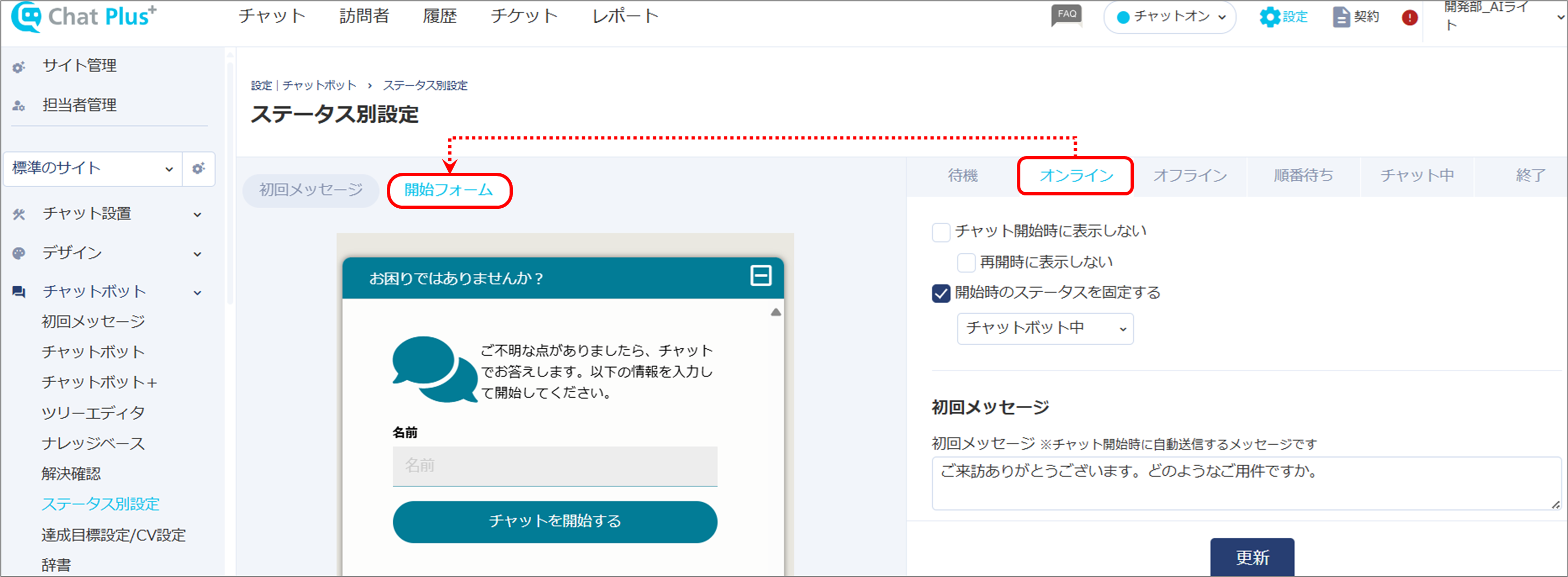Open the contract document icon
This screenshot has width=1568, height=577.
click(1341, 17)
